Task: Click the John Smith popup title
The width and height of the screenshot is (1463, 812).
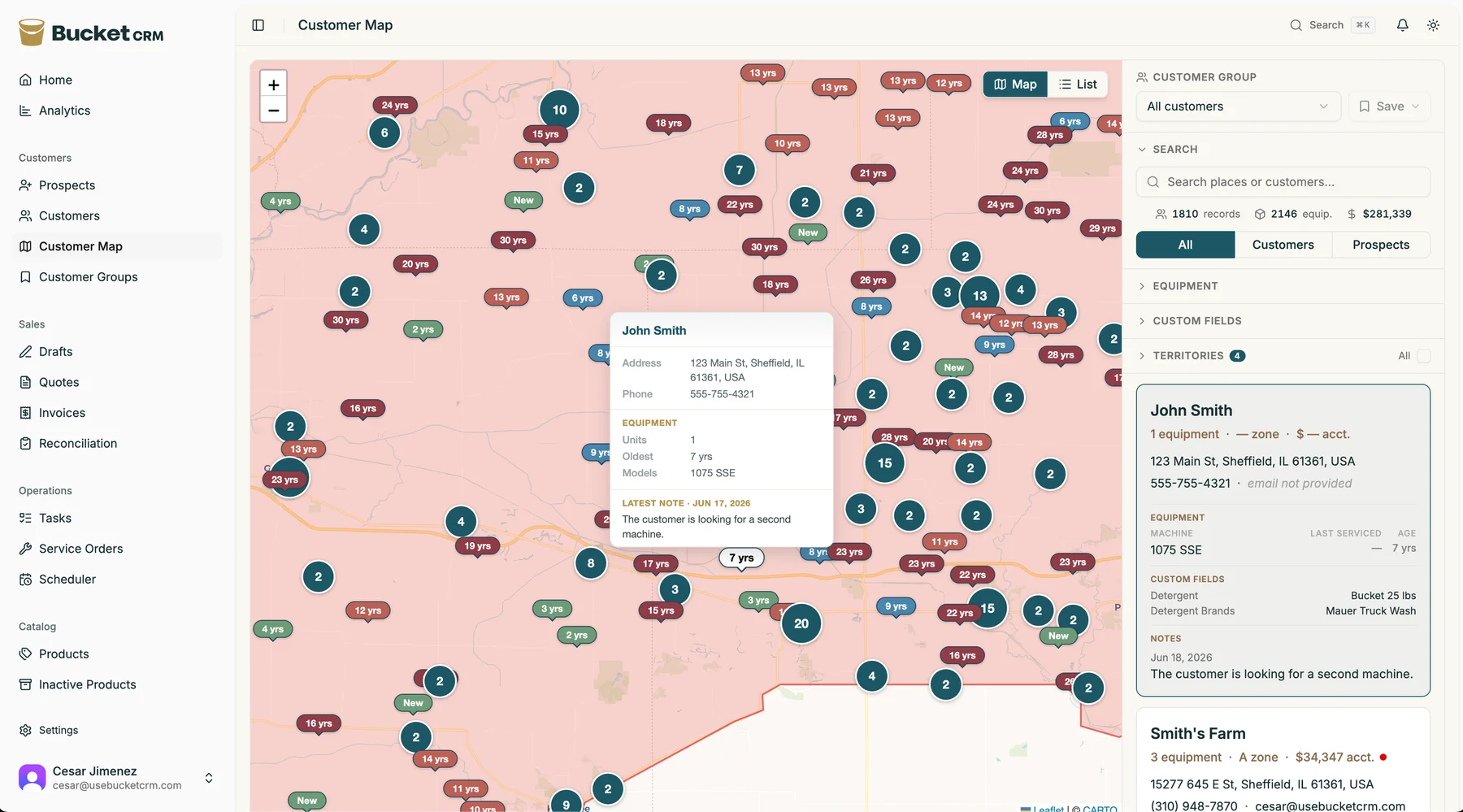Action: coord(654,331)
